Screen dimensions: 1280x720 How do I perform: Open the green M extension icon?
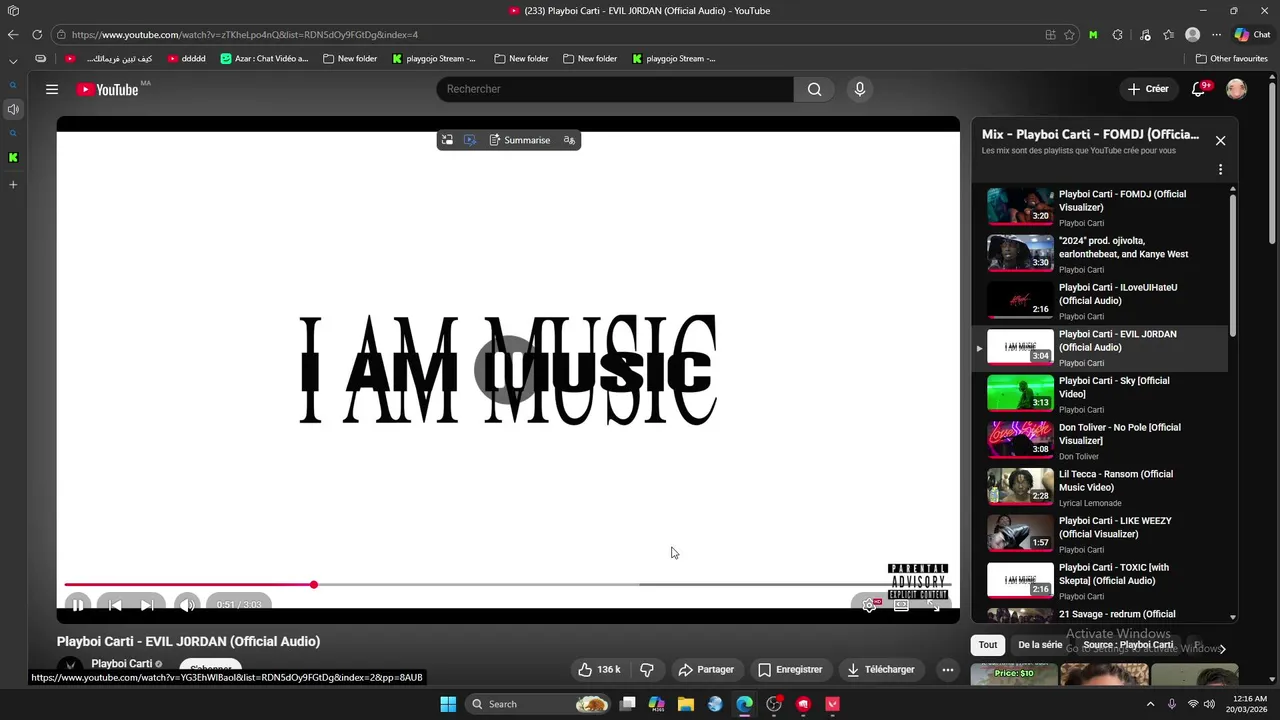[x=1093, y=34]
